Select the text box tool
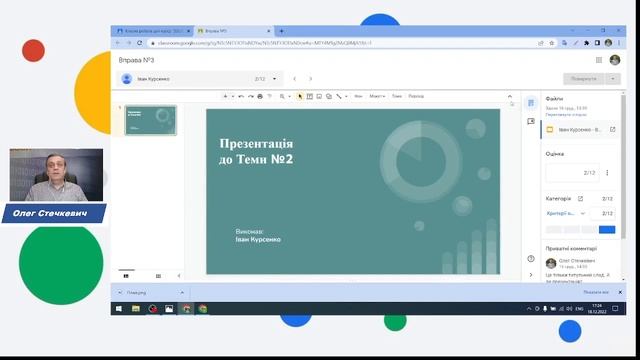This screenshot has width=640, height=360. [x=310, y=96]
